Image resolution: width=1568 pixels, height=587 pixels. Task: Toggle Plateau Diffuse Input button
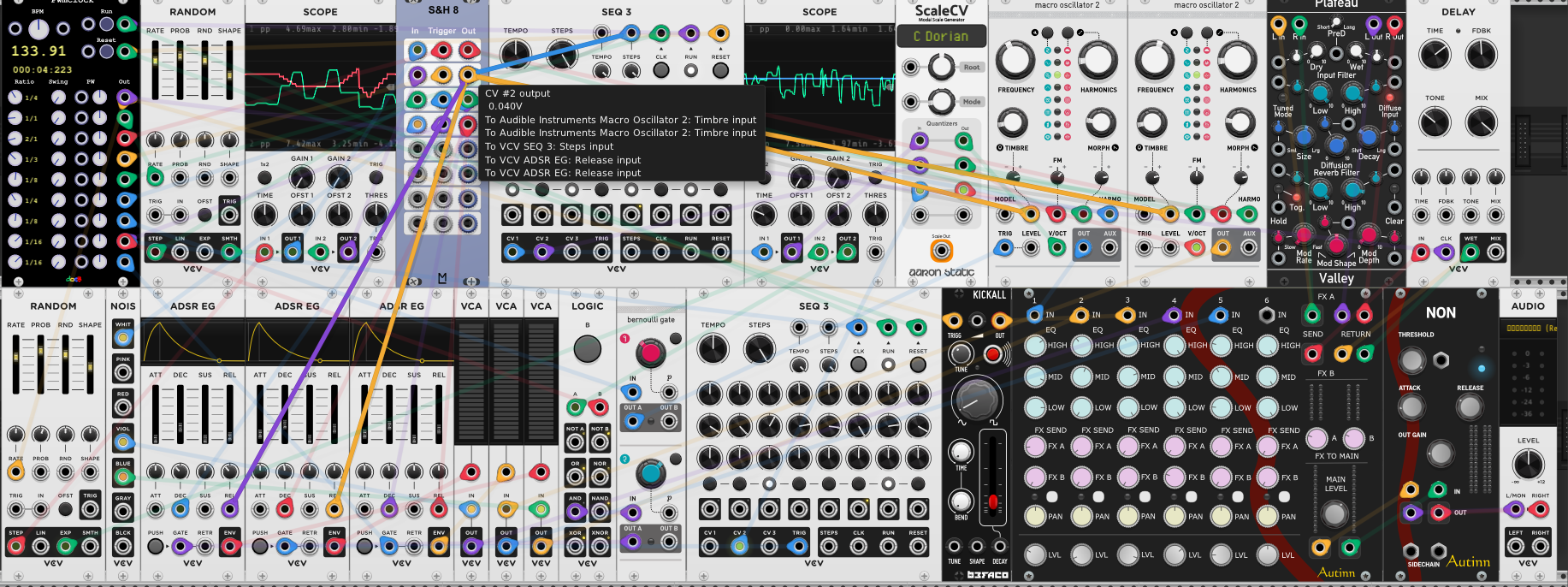[x=1391, y=97]
